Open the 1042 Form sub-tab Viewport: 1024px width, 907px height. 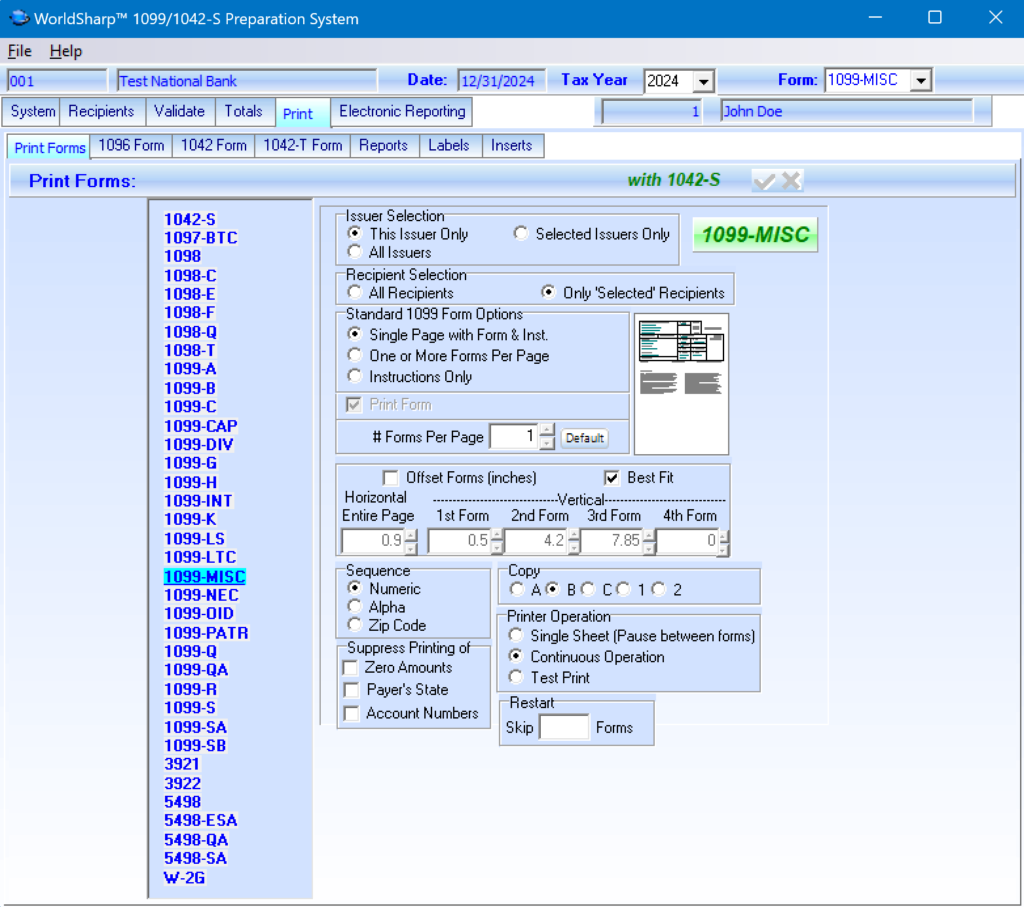tap(214, 146)
